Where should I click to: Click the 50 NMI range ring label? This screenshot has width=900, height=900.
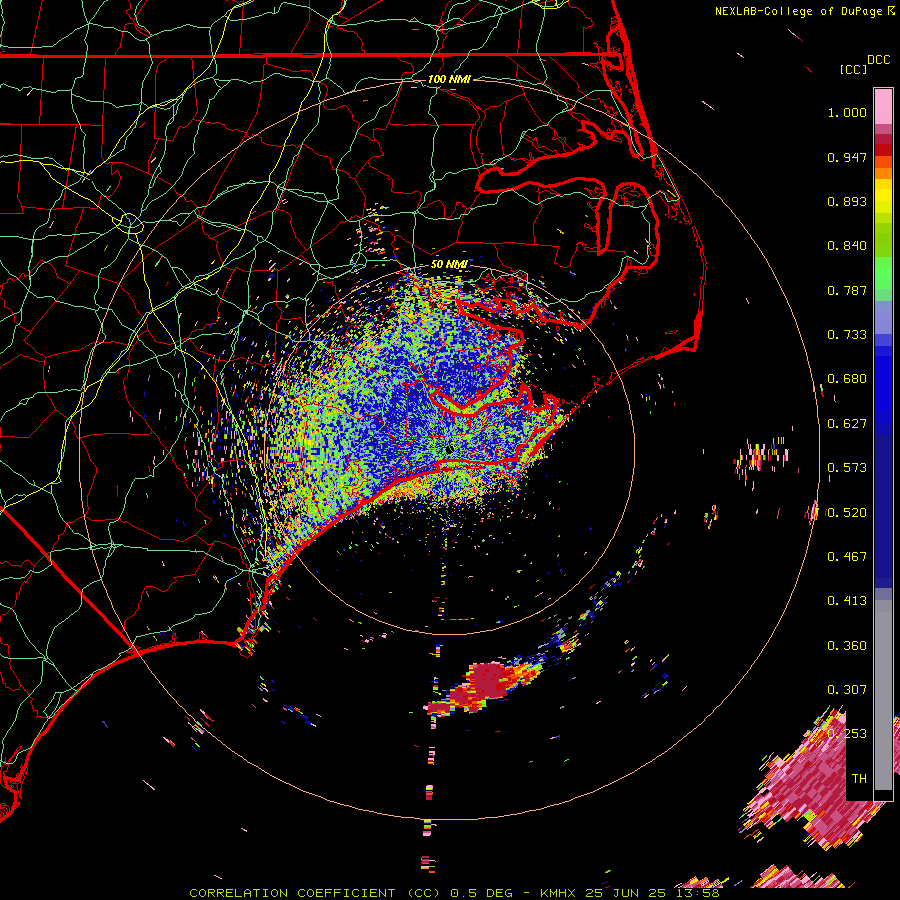(x=449, y=265)
